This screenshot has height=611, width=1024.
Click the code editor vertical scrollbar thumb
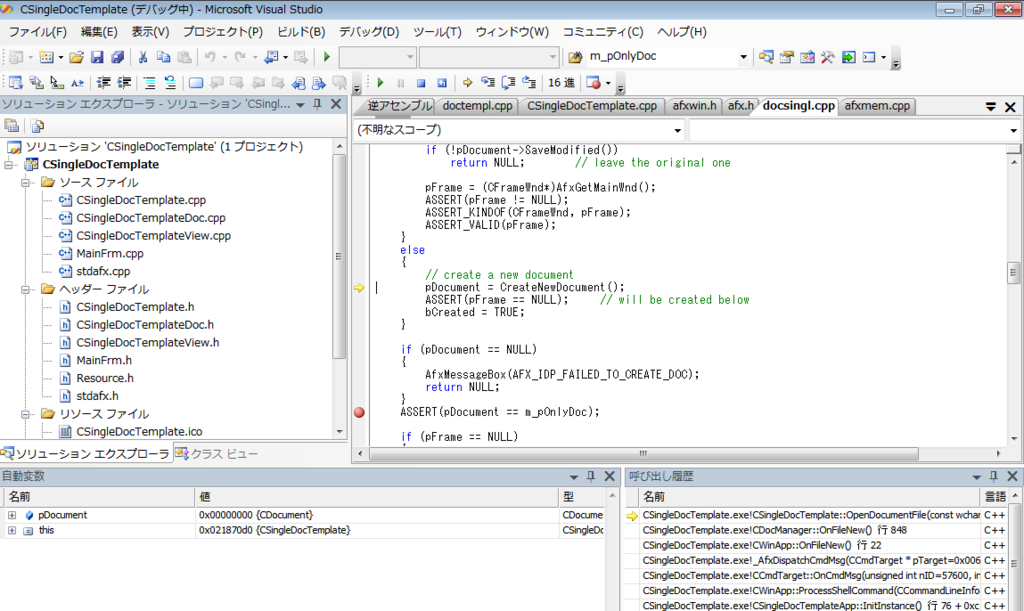point(1013,273)
